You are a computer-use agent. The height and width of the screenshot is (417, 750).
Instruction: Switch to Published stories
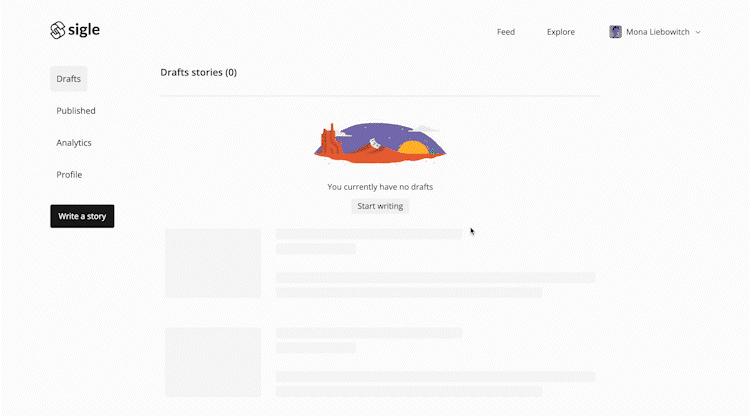click(x=76, y=110)
